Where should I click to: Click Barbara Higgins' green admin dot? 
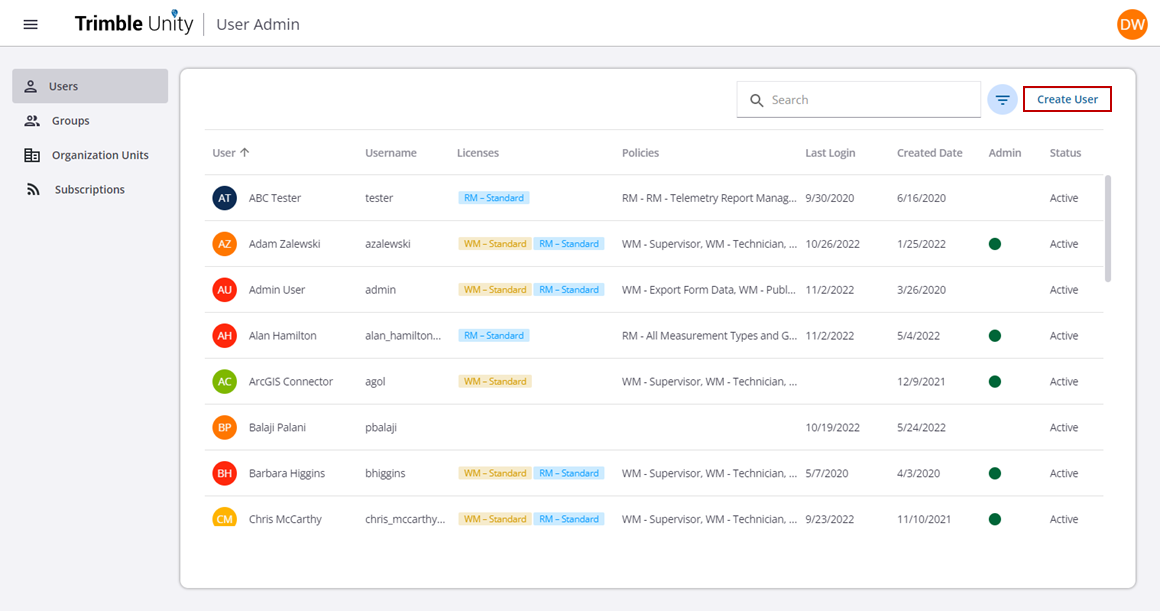(x=994, y=473)
